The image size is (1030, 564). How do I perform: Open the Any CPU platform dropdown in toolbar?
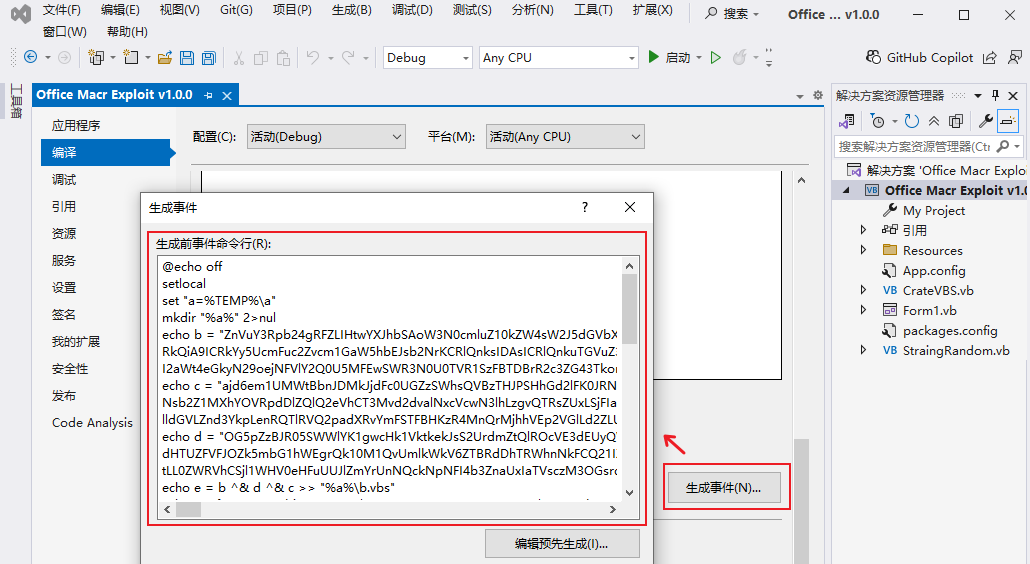(559, 58)
